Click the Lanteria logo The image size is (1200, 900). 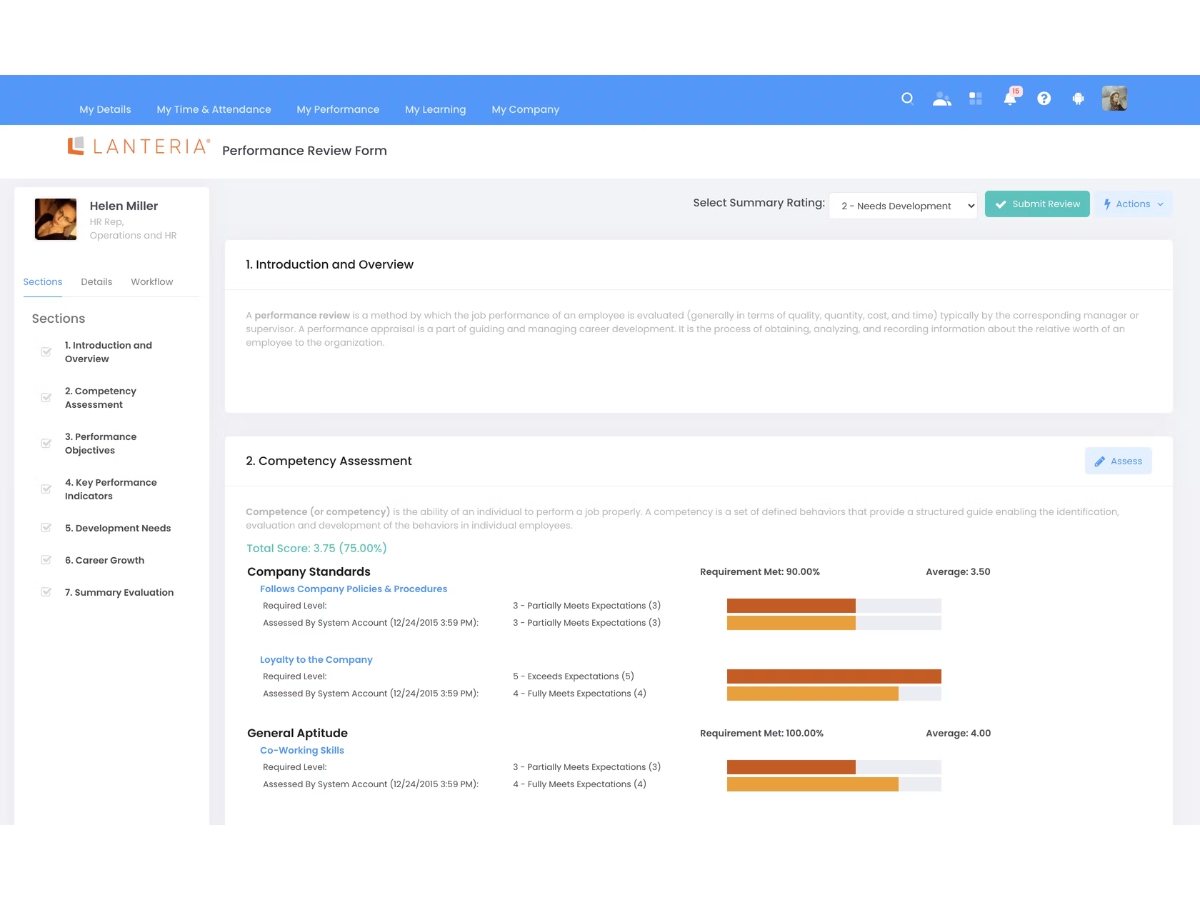click(x=138, y=147)
